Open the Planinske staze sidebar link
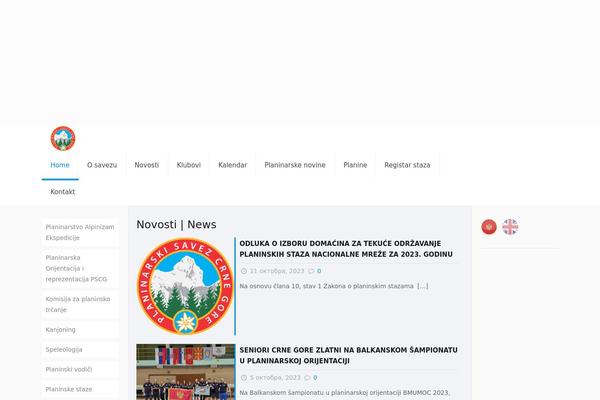This screenshot has width=600, height=400. point(80,389)
